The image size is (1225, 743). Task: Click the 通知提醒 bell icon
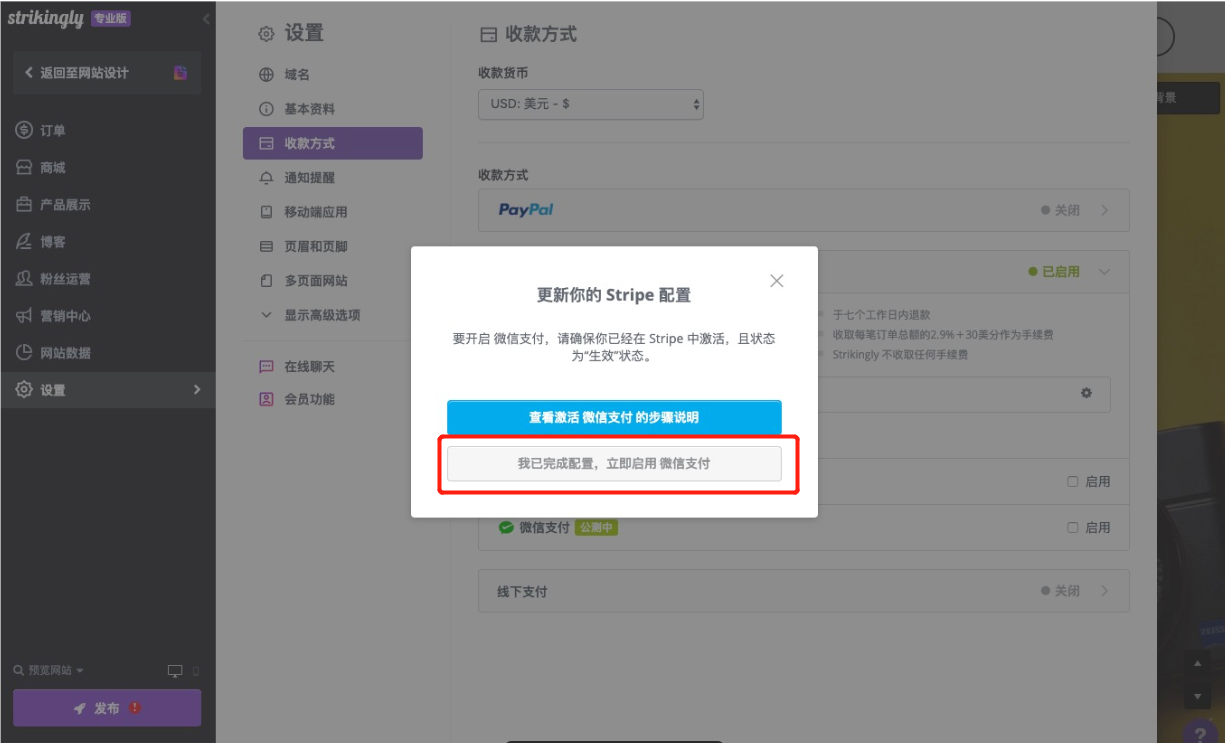click(x=266, y=178)
